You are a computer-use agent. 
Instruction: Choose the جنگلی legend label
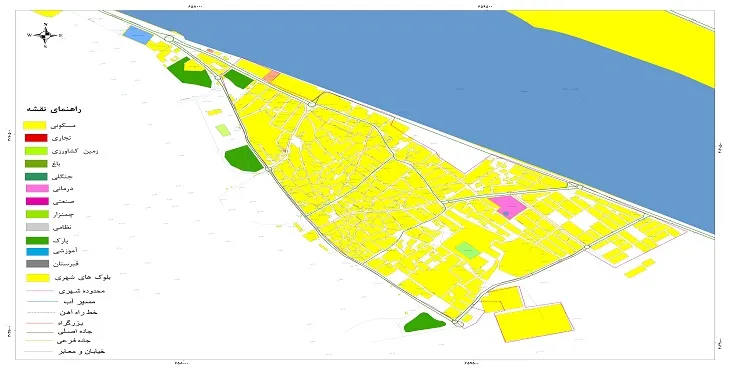point(63,176)
